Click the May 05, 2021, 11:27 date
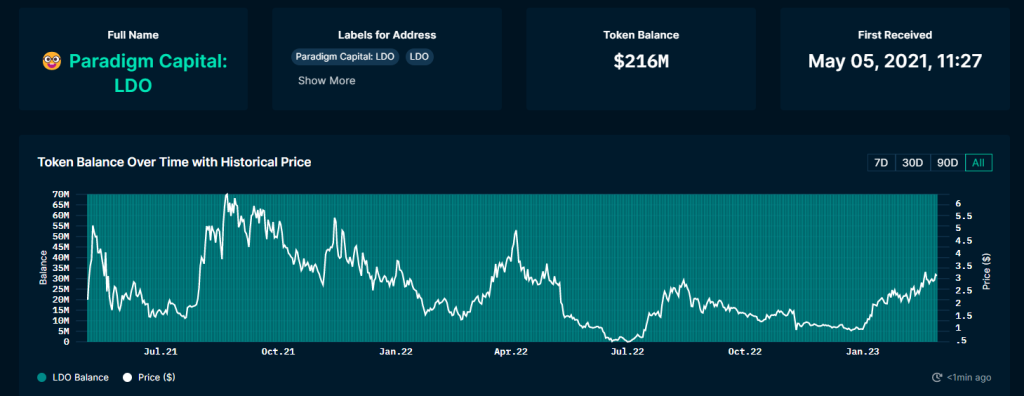Screen dimensions: 1024x396 point(895,61)
